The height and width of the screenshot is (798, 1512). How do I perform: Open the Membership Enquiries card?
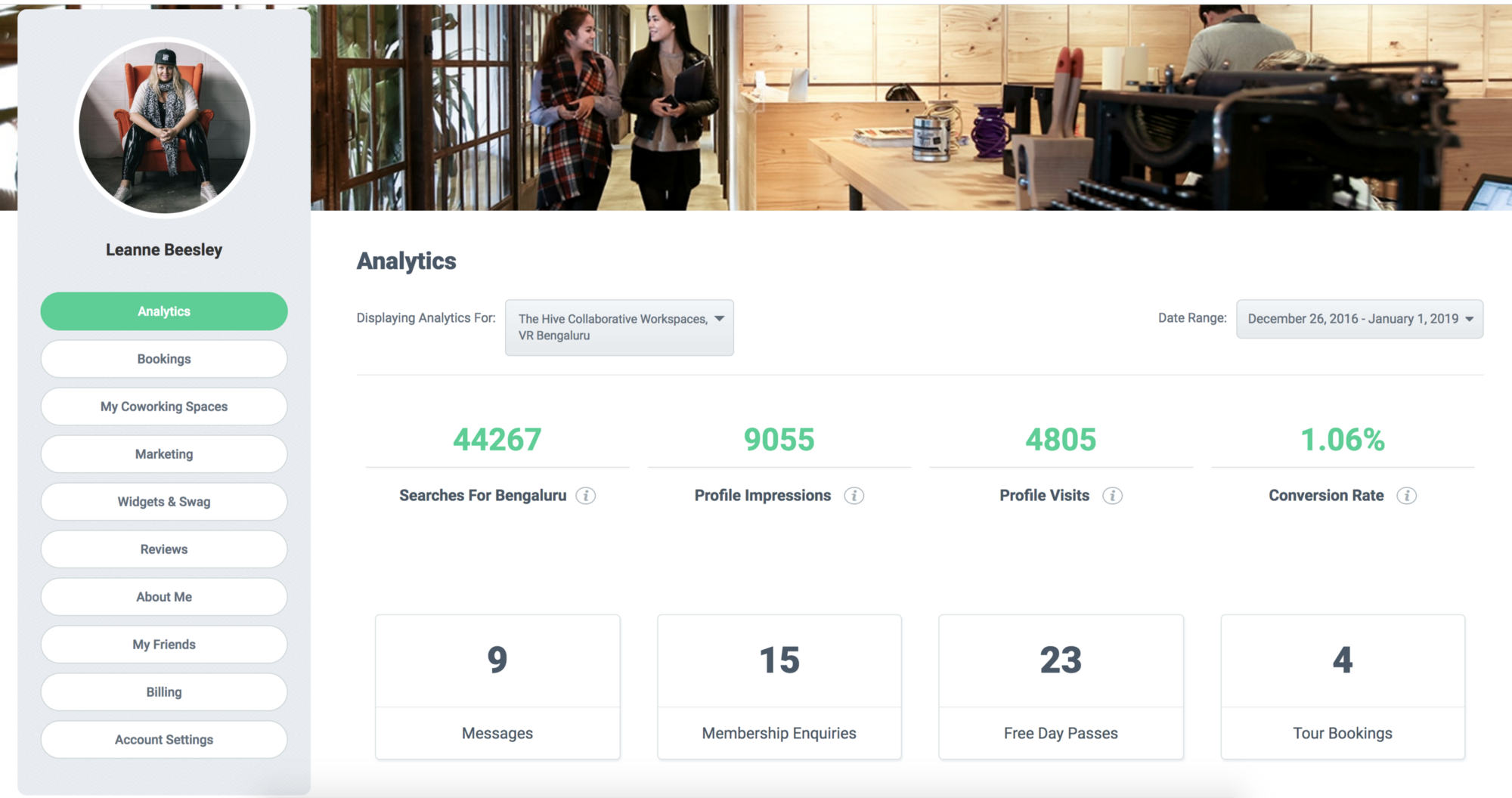tap(779, 687)
